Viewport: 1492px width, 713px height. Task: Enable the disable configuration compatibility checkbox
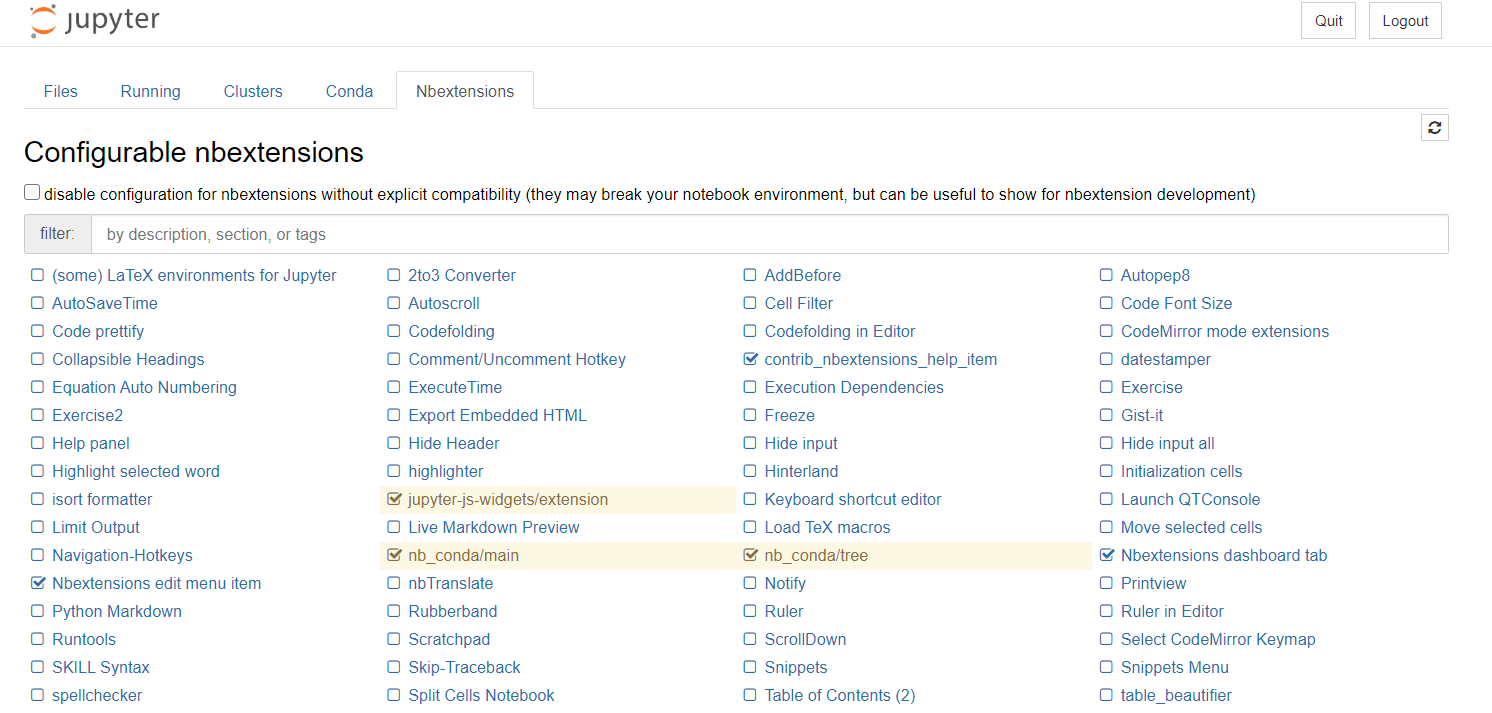(x=31, y=191)
